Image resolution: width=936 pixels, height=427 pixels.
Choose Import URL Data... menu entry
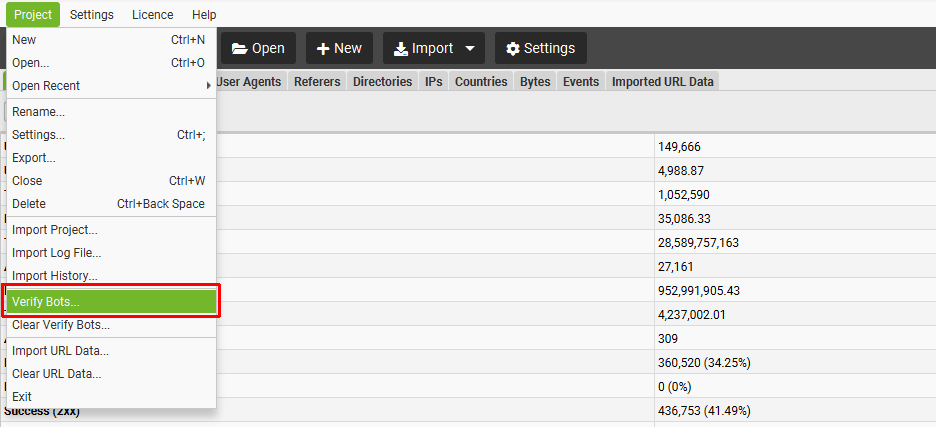[110, 351]
